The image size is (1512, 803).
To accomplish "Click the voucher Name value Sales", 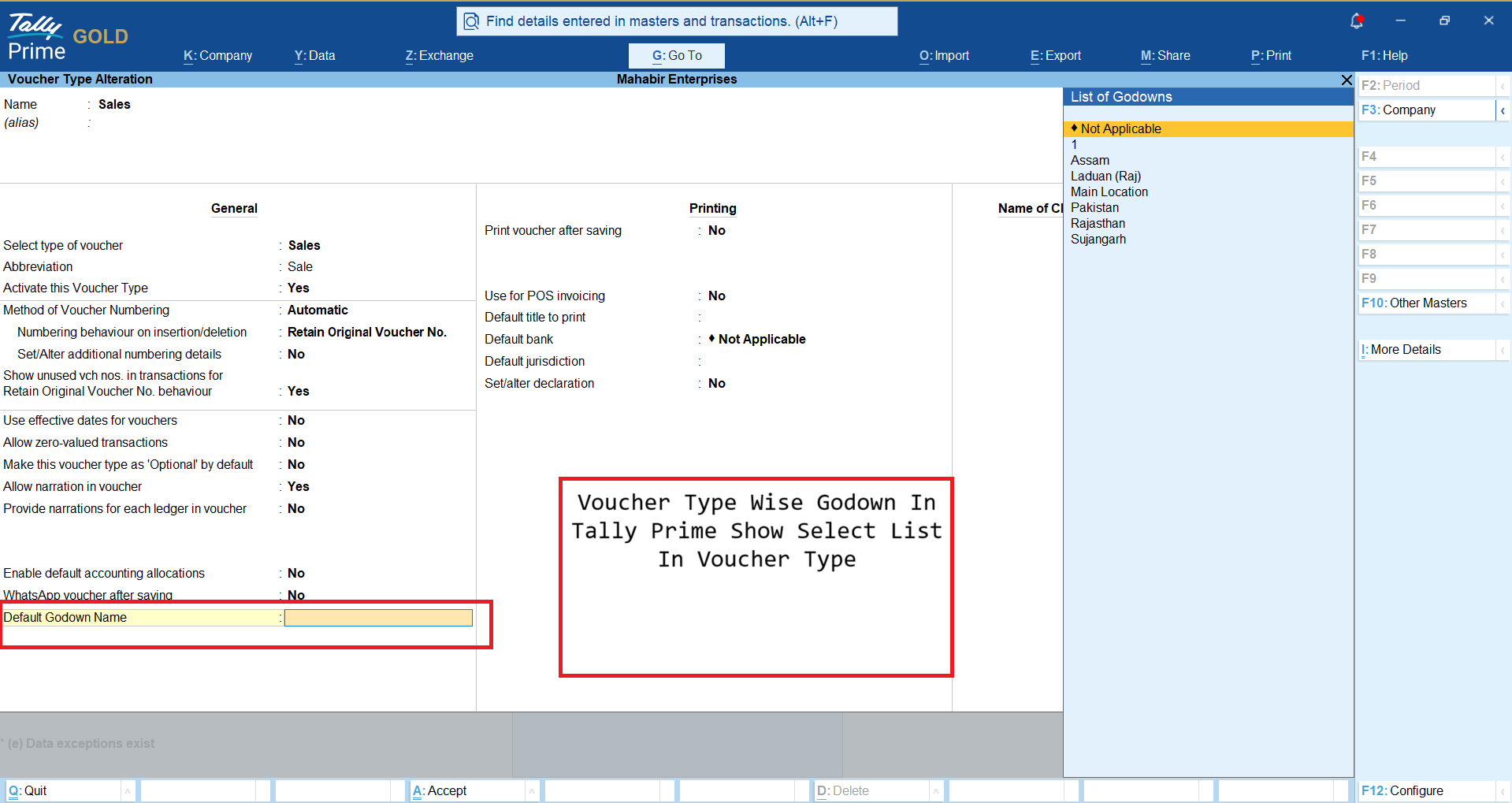I will click(x=114, y=104).
